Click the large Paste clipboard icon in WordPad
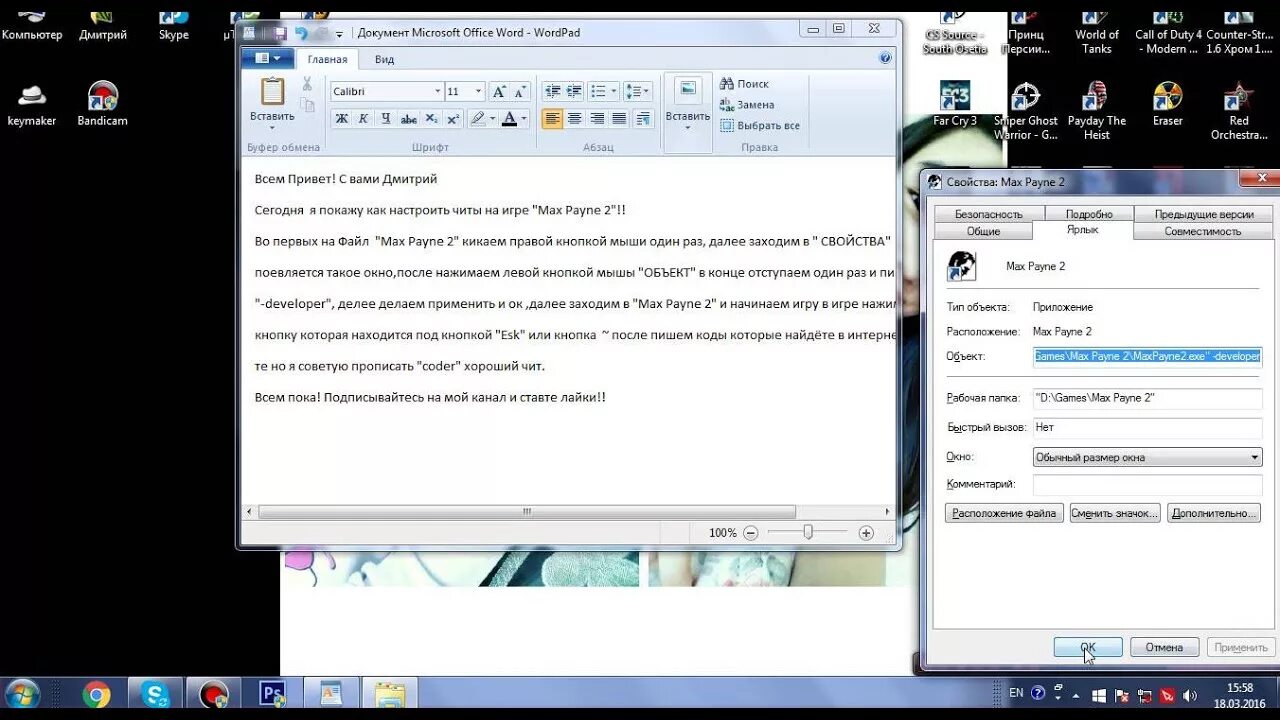Image resolution: width=1280 pixels, height=720 pixels. [272, 92]
